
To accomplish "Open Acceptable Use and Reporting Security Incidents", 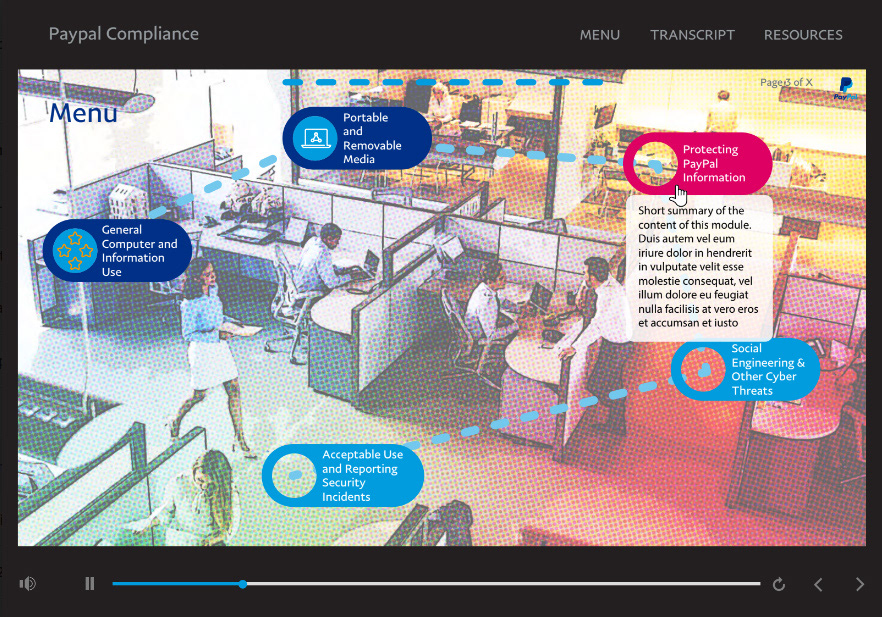I will pos(343,475).
